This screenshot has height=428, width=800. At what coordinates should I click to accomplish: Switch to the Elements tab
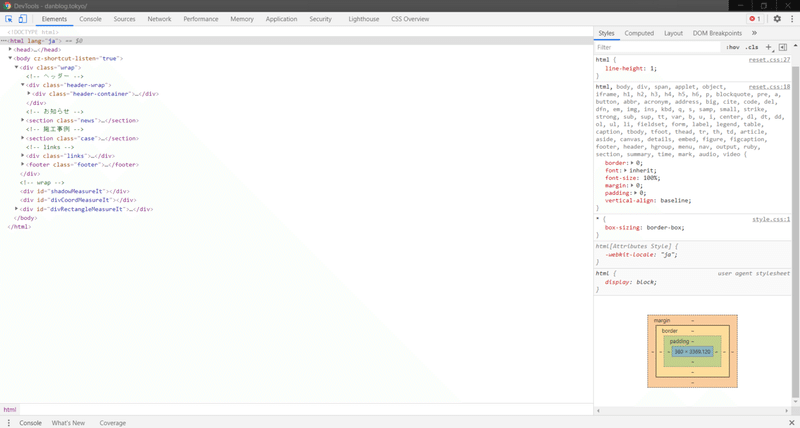tap(54, 19)
